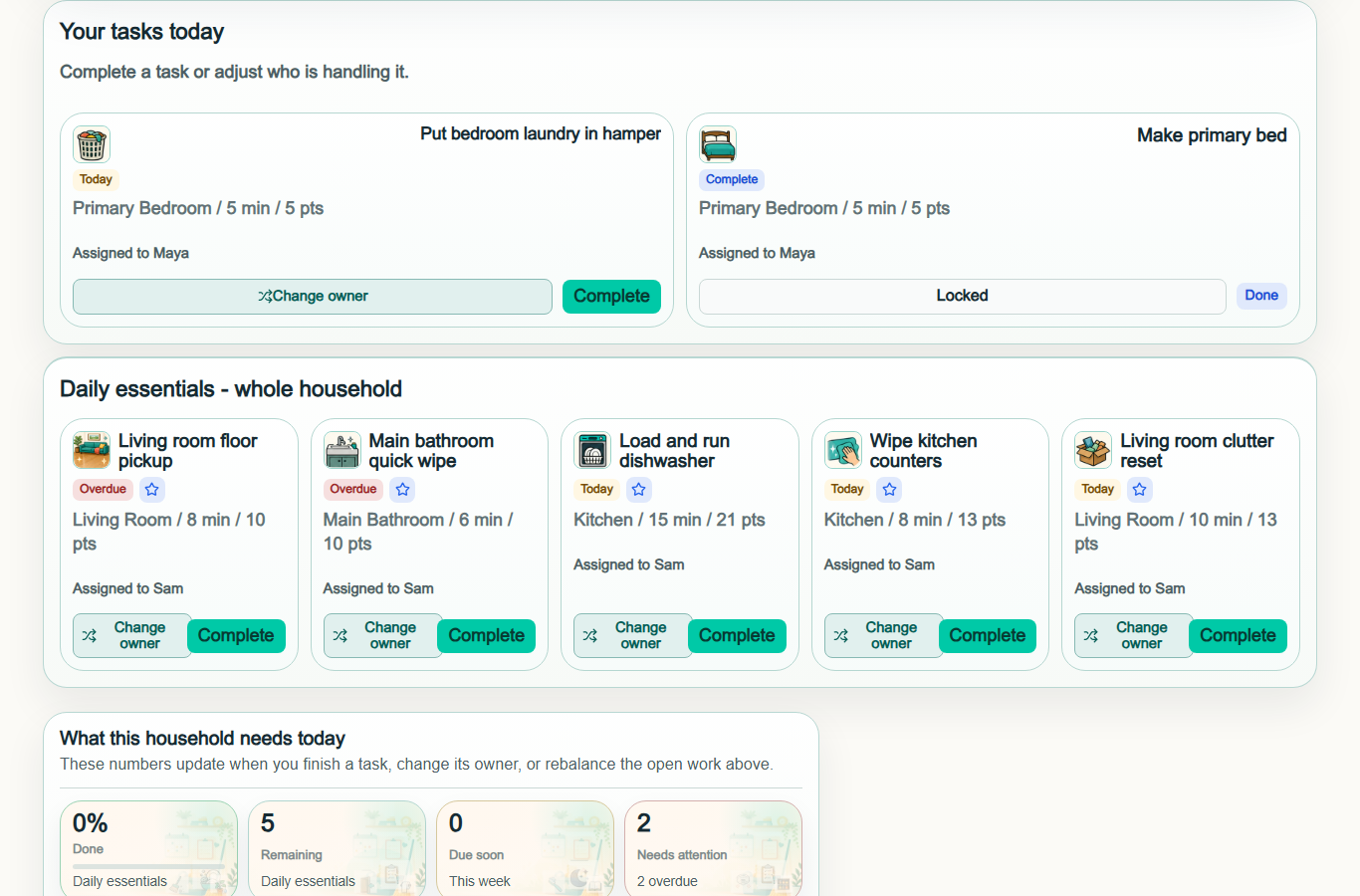Click the 0% Done daily essentials card
Screen dimensions: 1360x896
148,848
